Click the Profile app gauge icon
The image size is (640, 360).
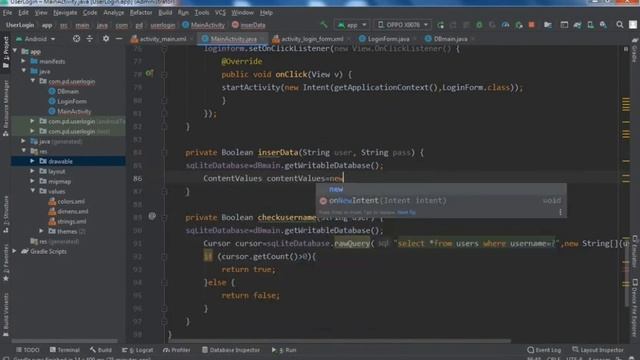505,25
